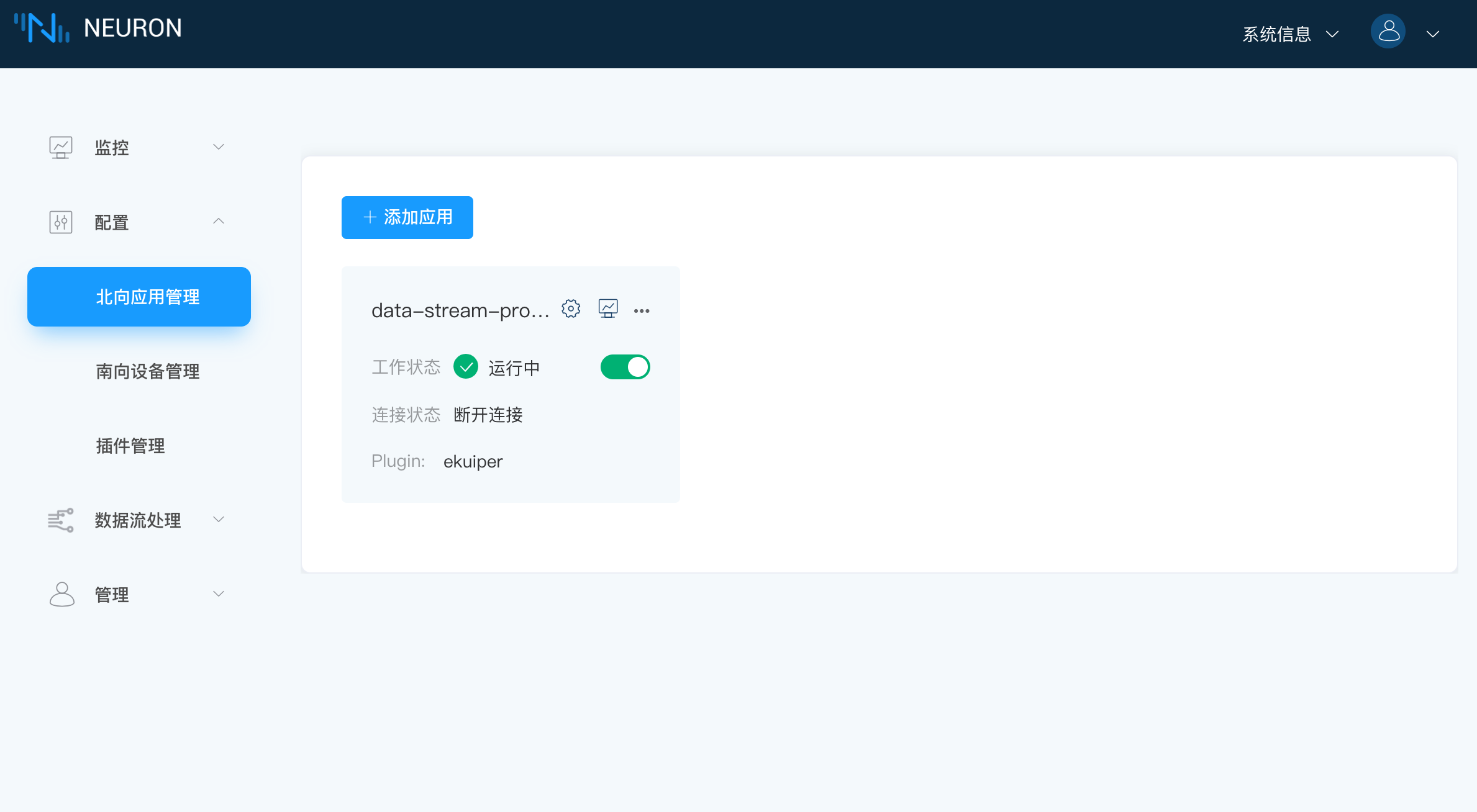Viewport: 1477px width, 812px height.
Task: Click the 连接状态 label
Action: (x=406, y=415)
